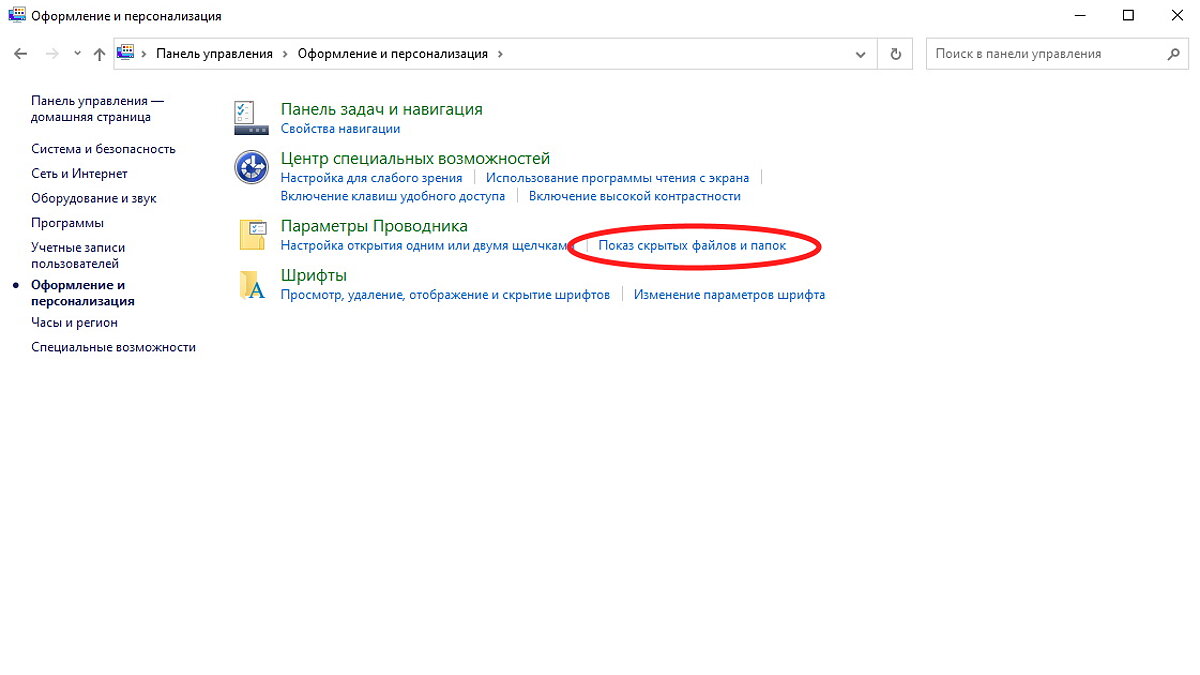Select Система и безопасность in sidebar

103,149
